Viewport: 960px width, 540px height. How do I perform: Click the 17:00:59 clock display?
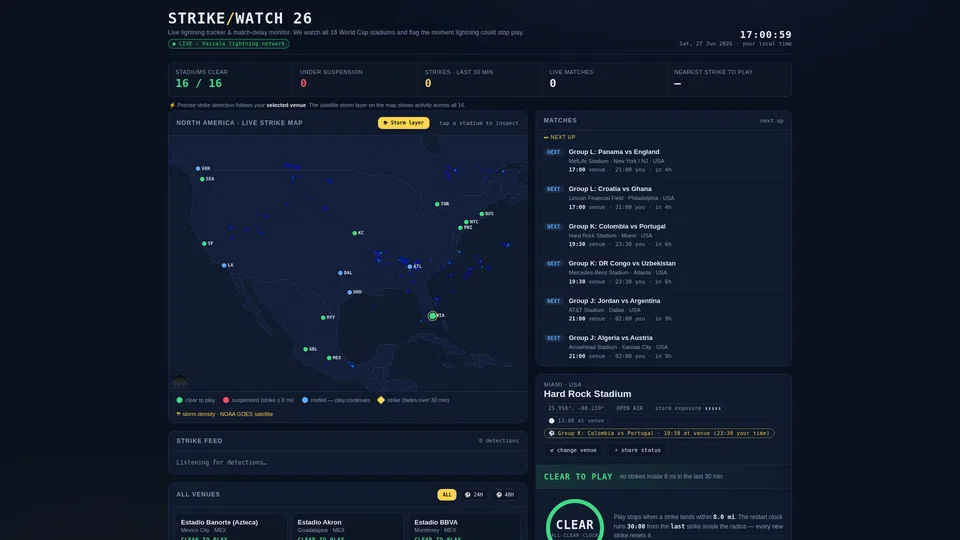tap(765, 35)
